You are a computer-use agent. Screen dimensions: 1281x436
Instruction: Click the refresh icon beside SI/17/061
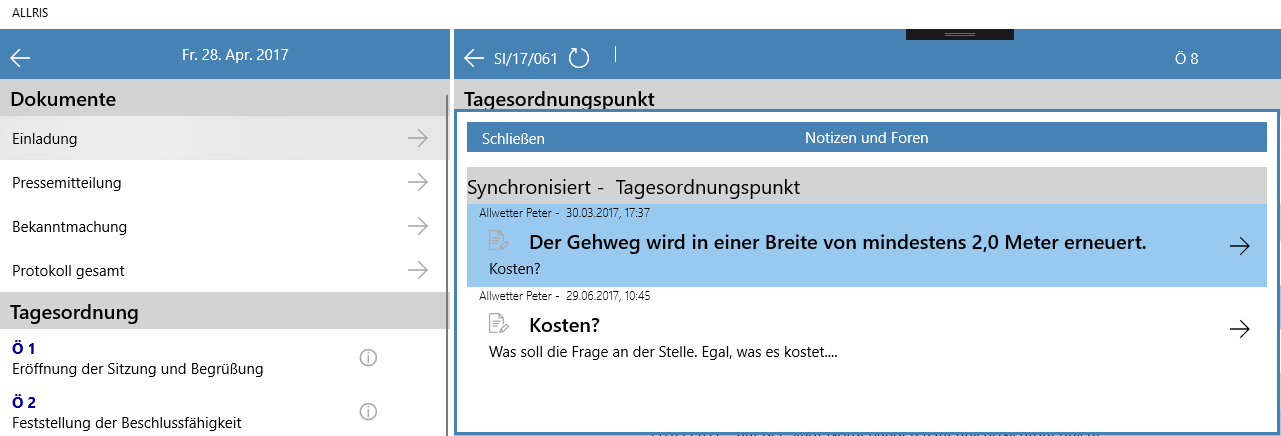(579, 58)
